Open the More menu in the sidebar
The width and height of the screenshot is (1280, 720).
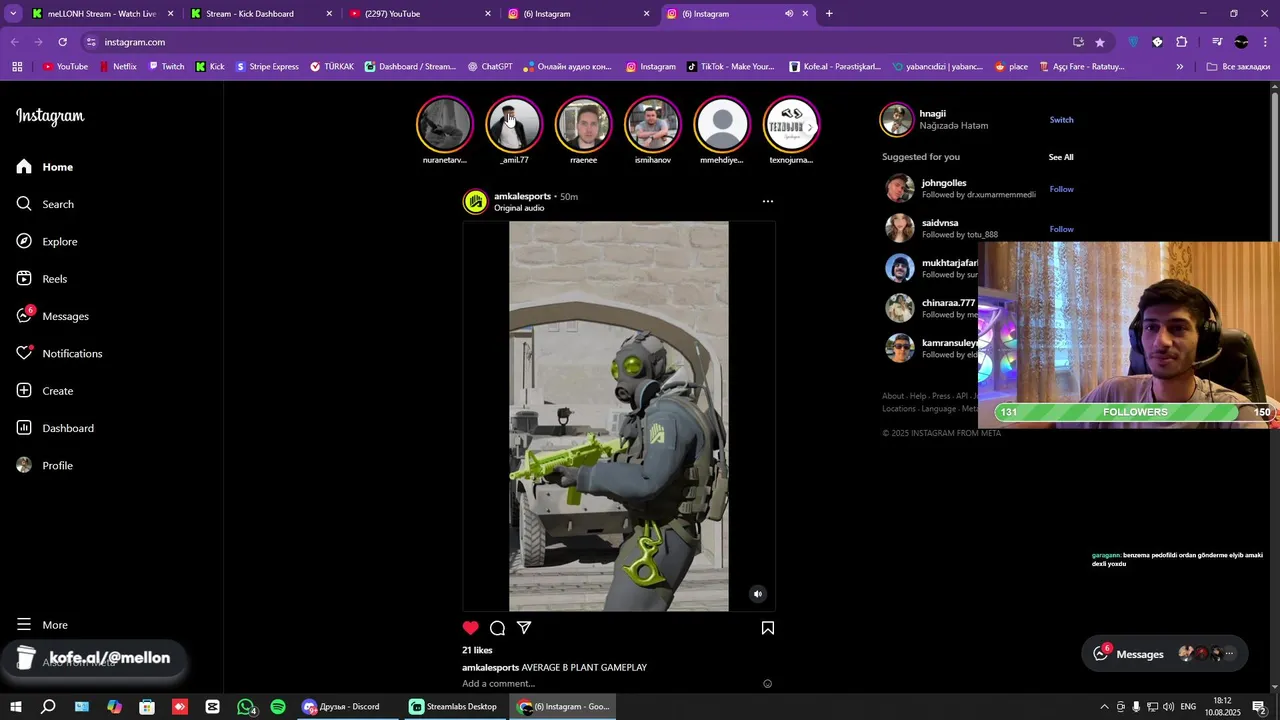click(x=42, y=625)
